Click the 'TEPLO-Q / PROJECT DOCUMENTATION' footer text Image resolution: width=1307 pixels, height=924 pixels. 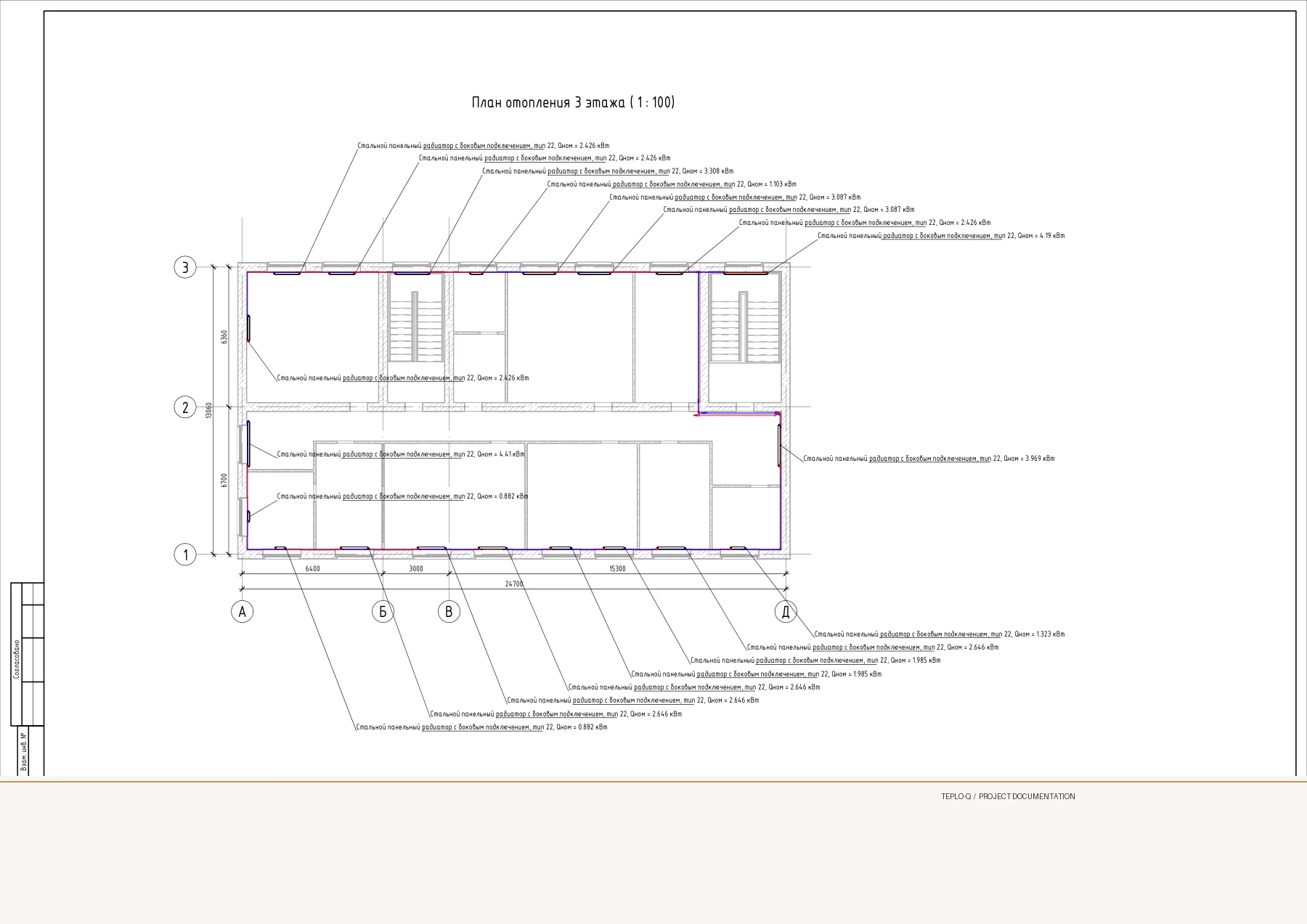(x=1008, y=796)
